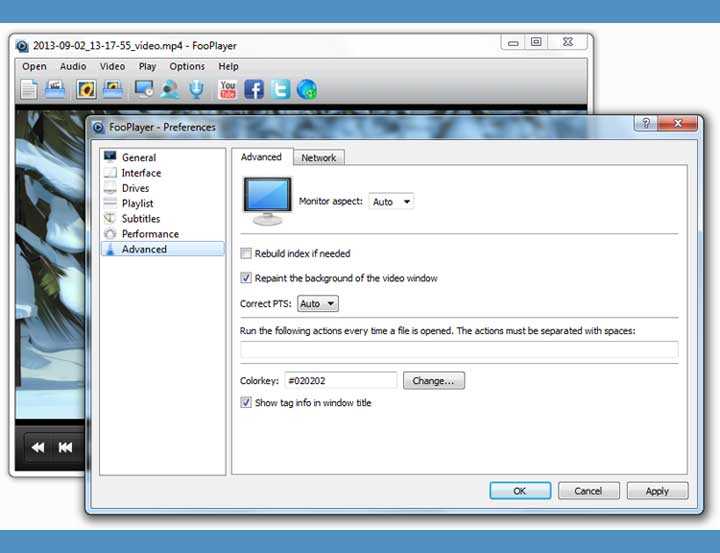Screen dimensions: 720x553
Task: Click FooPlayer Preferences title icon
Action: point(98,127)
